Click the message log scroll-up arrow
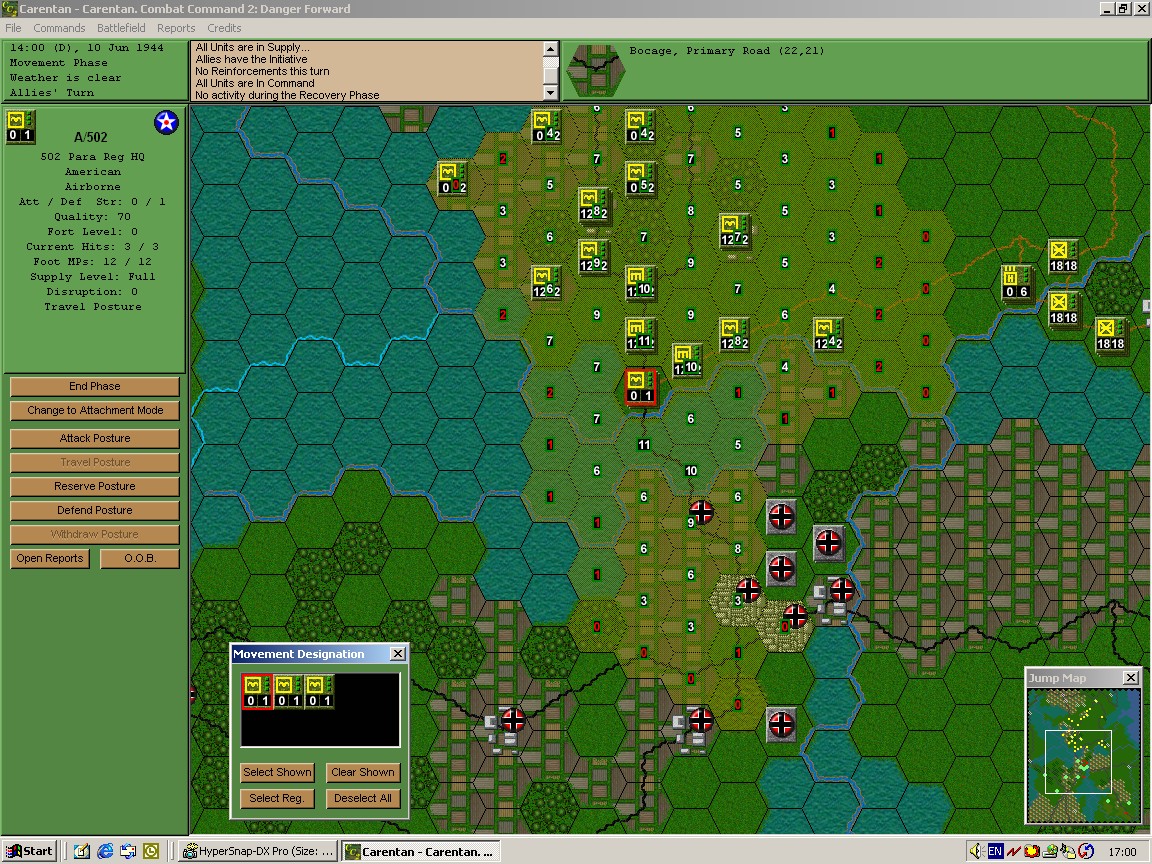The height and width of the screenshot is (864, 1152). point(550,48)
